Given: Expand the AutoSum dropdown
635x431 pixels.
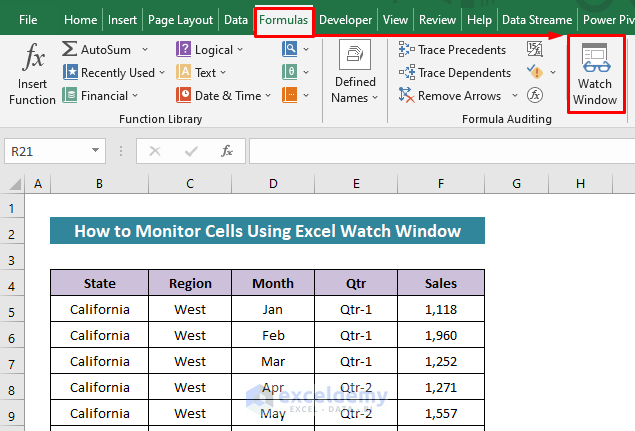Looking at the screenshot, I should coord(146,49).
